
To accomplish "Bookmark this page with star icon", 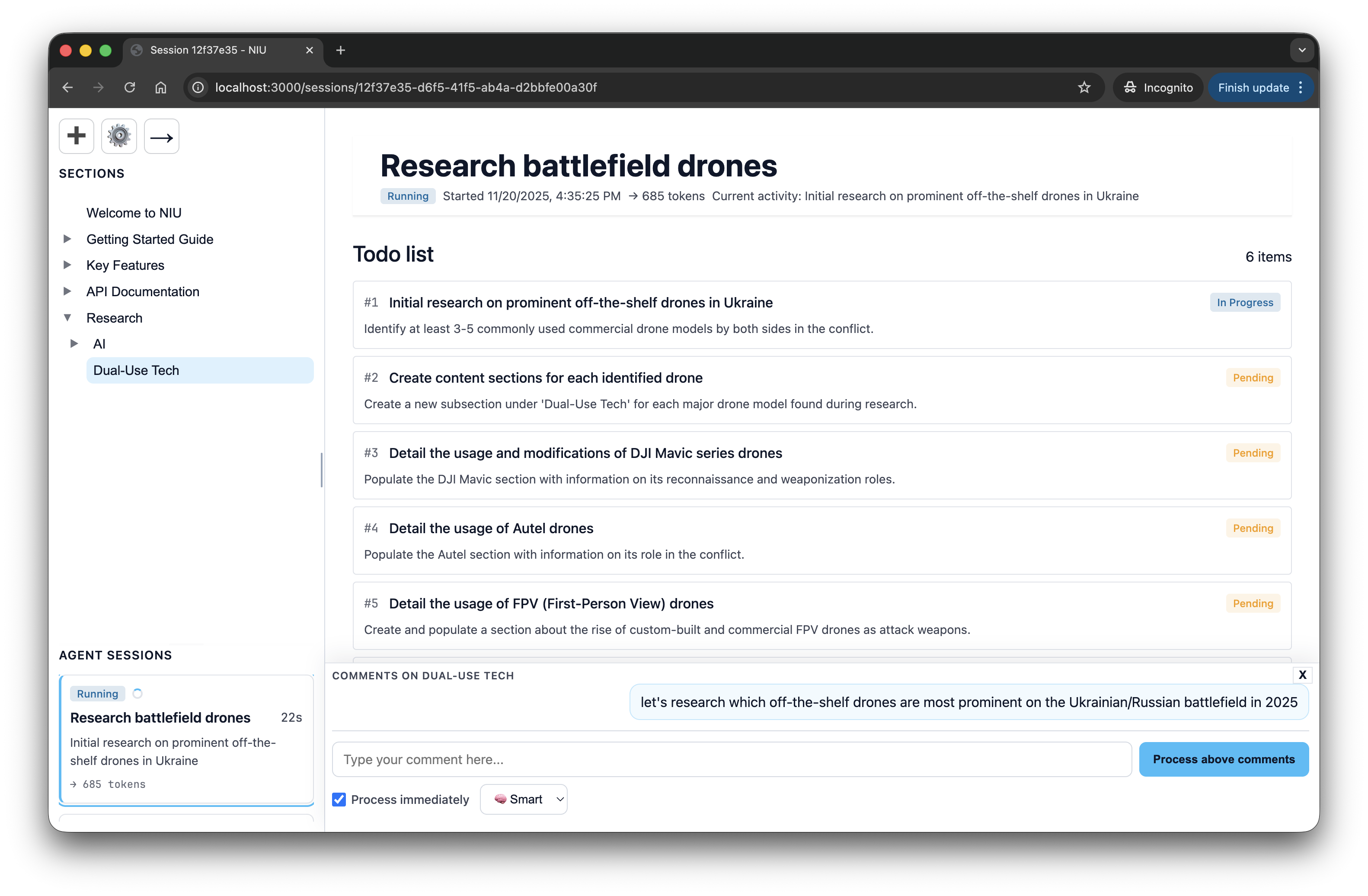I will click(x=1084, y=87).
